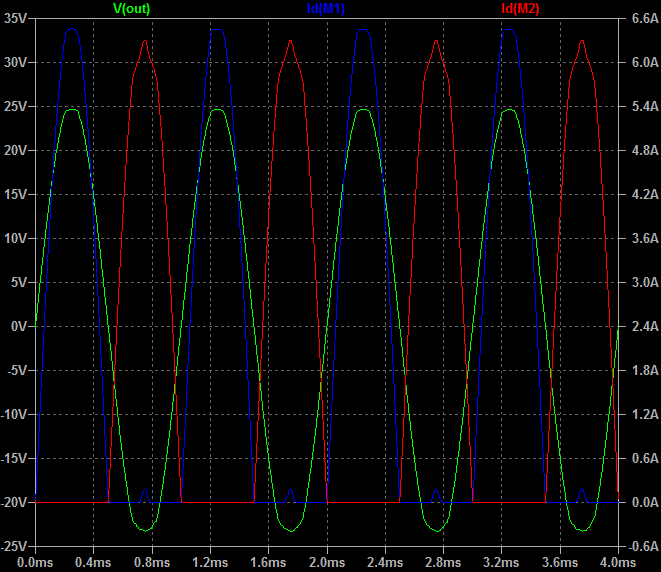Viewport: 661px width, 572px height.
Task: Click the -10V left axis label
Action: [x=14, y=414]
